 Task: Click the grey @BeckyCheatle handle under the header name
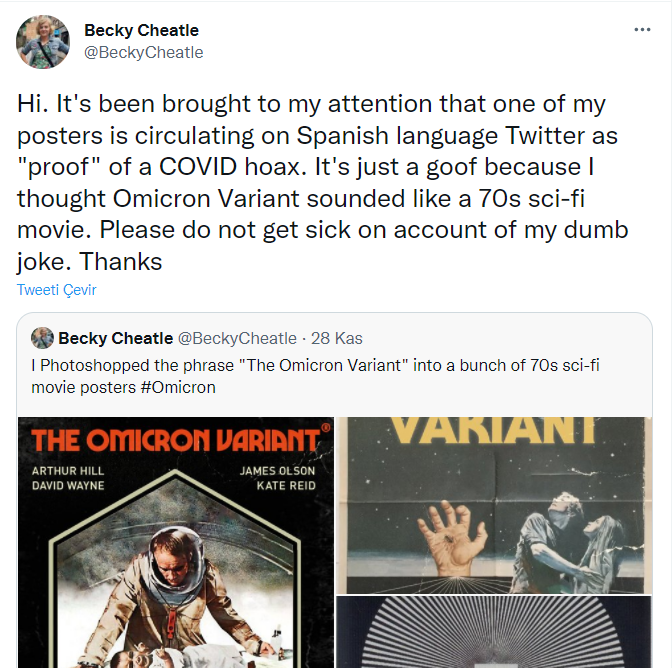point(143,52)
